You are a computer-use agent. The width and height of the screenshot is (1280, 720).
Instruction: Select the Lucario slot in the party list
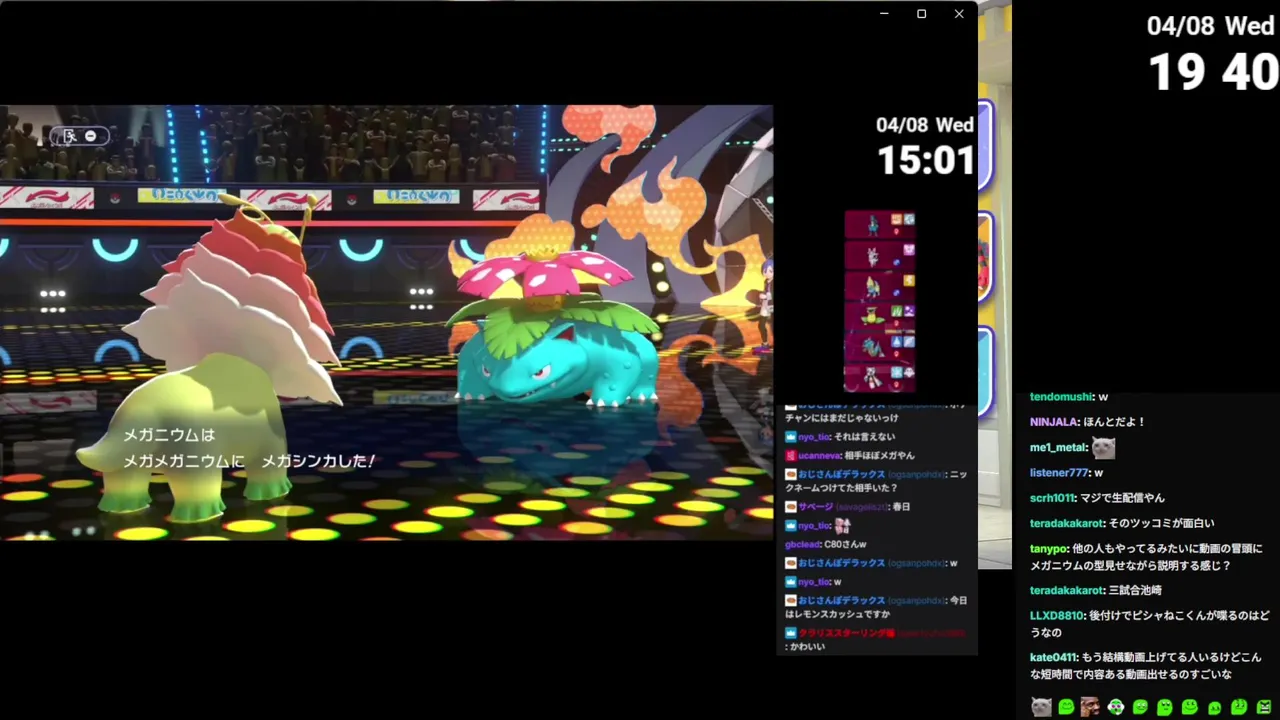tap(880, 225)
